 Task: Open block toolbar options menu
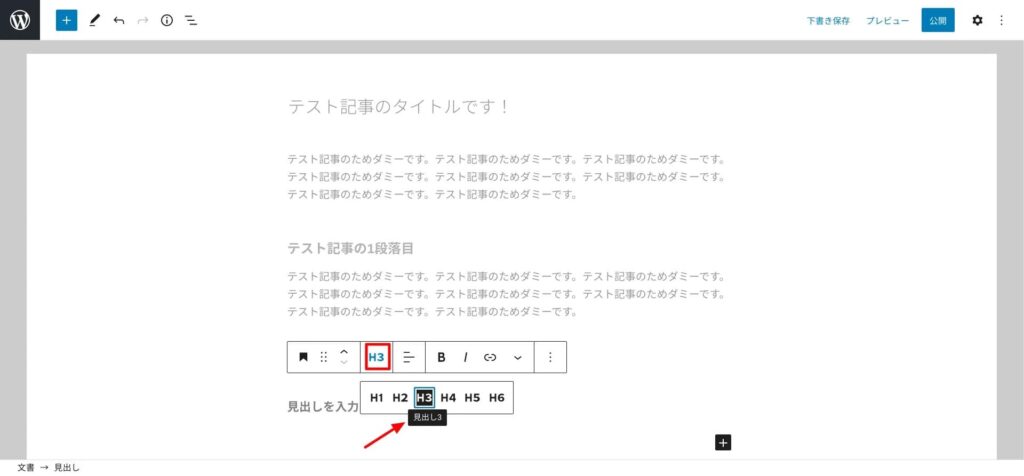tap(550, 357)
